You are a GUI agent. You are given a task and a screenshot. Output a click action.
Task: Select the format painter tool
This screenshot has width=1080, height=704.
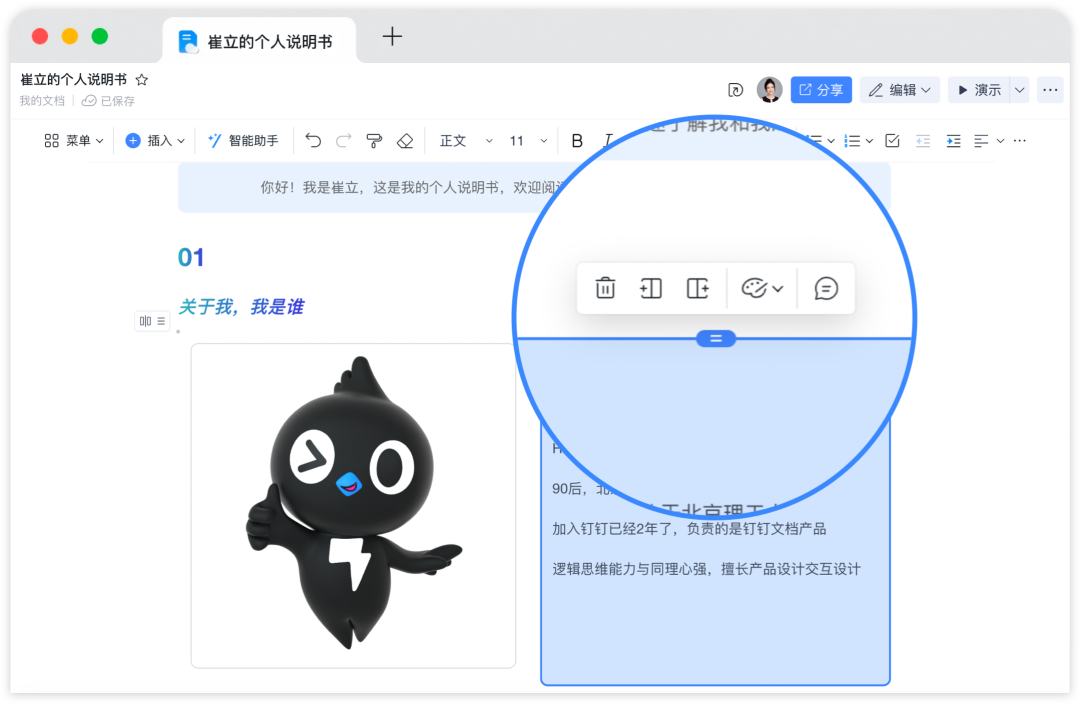(374, 141)
